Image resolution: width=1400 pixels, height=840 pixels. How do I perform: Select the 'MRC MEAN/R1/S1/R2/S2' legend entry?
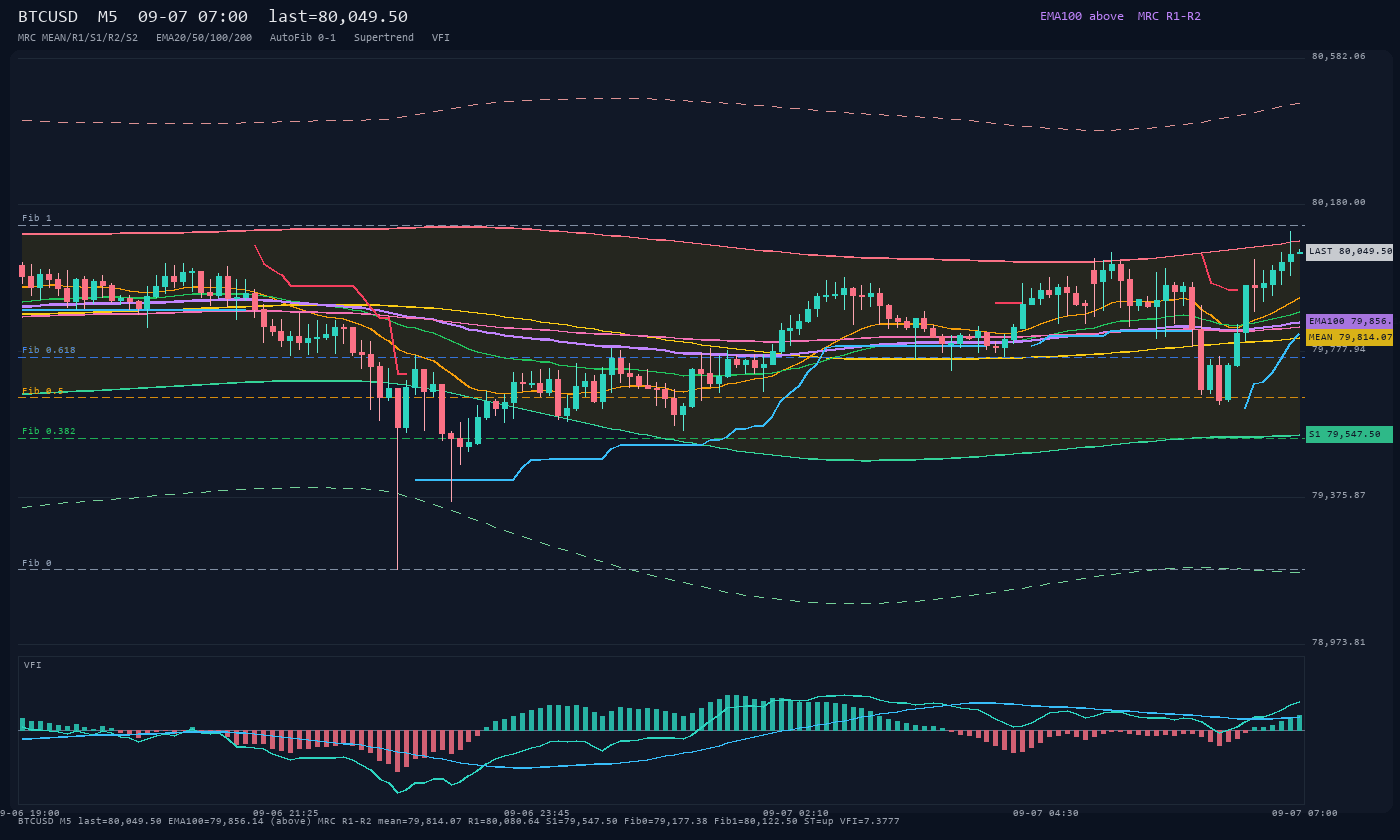(x=78, y=38)
